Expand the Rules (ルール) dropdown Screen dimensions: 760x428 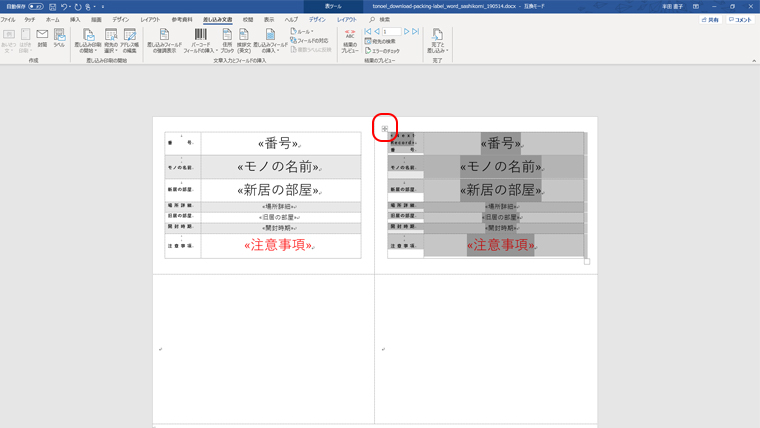pyautogui.click(x=303, y=31)
